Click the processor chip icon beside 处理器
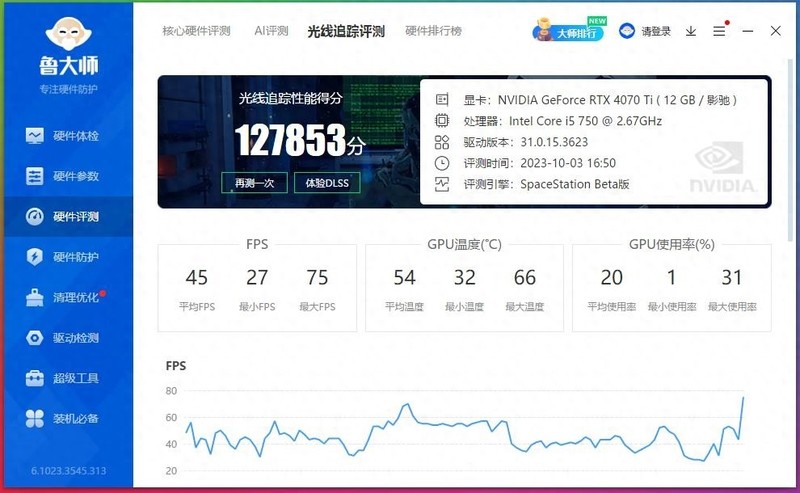The width and height of the screenshot is (800, 493). [x=442, y=120]
